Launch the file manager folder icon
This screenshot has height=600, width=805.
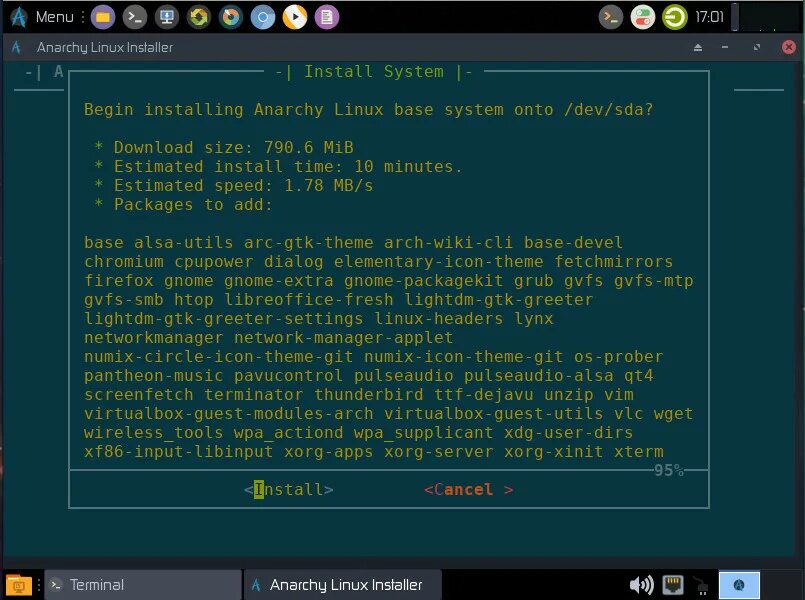tap(103, 17)
